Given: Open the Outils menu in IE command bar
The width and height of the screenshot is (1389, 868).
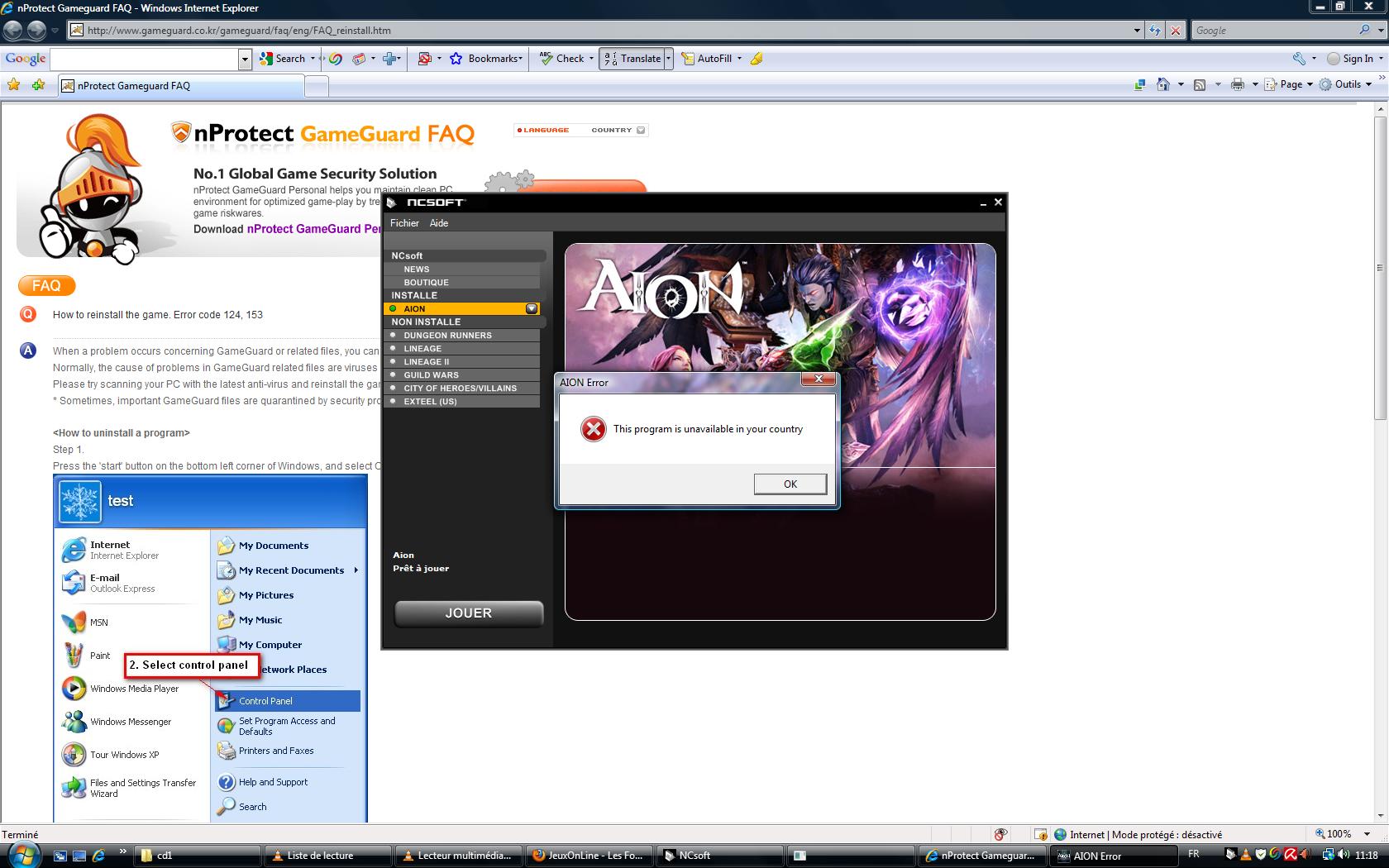Looking at the screenshot, I should click(x=1346, y=84).
